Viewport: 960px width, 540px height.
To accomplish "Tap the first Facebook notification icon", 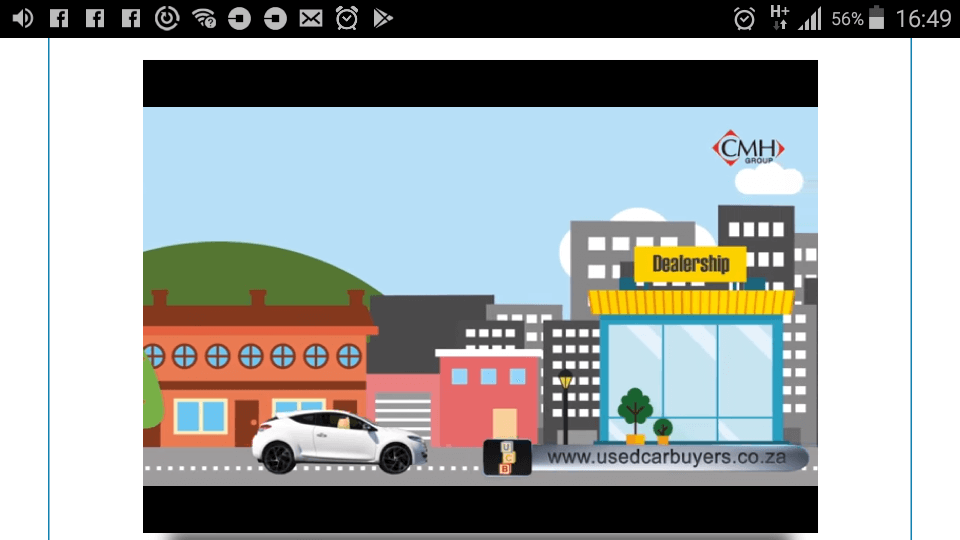I will 59,18.
